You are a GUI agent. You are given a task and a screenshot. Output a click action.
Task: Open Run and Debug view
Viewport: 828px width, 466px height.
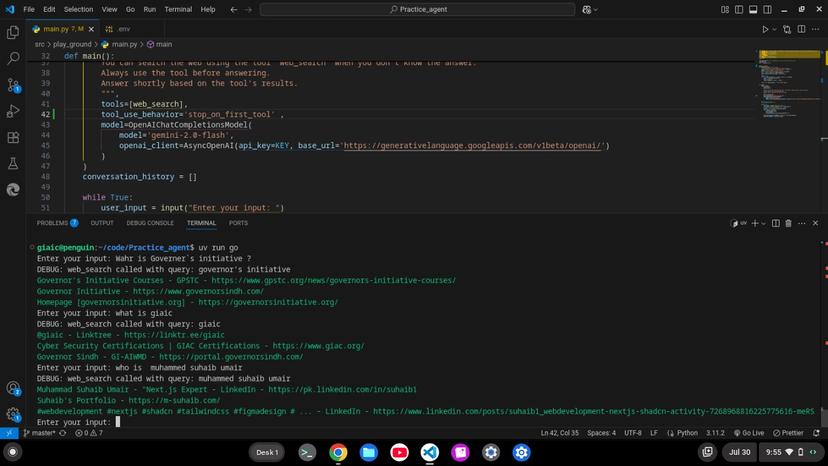click(x=13, y=111)
